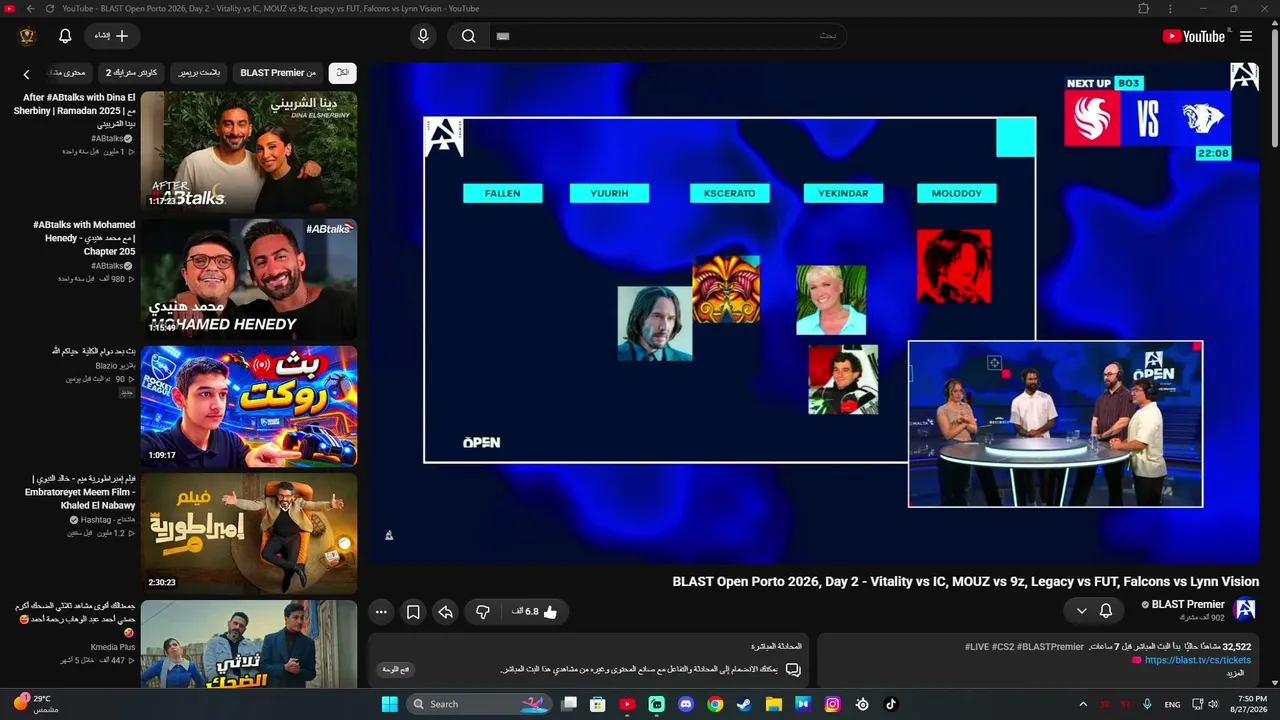Screen dimensions: 1280x720
Task: Share the BLAST Open Porto video
Action: click(x=446, y=611)
